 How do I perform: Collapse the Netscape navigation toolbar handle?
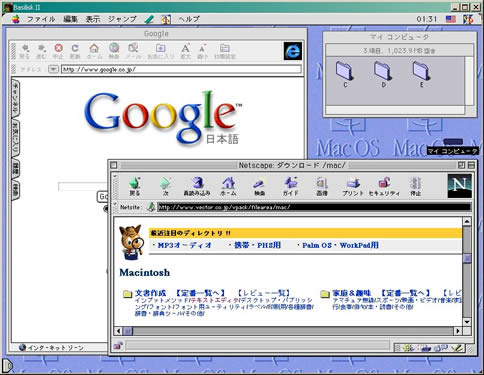(115, 186)
